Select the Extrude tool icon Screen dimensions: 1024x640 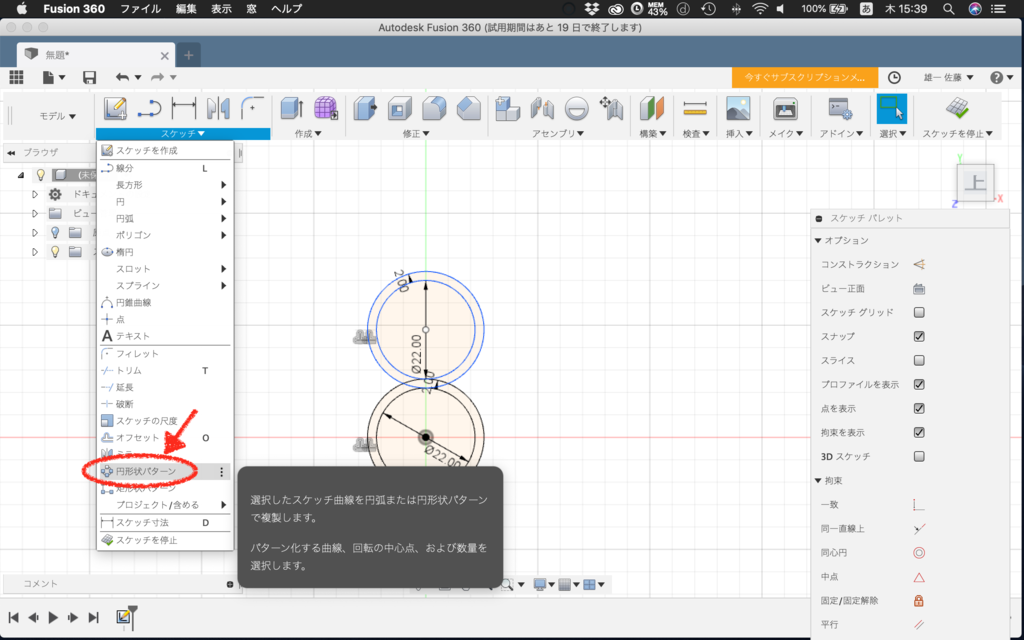coord(292,108)
